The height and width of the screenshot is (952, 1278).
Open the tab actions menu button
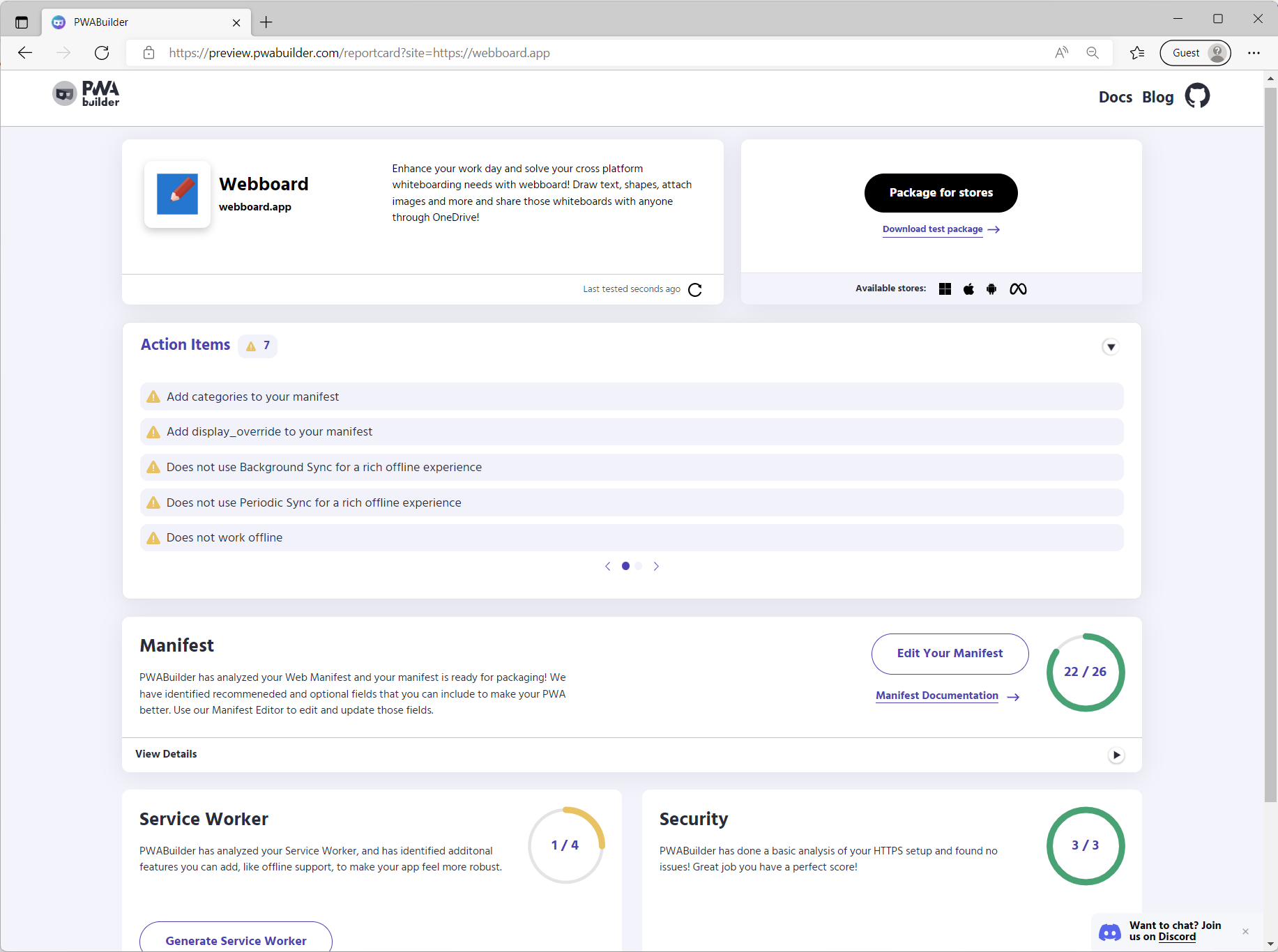22,22
